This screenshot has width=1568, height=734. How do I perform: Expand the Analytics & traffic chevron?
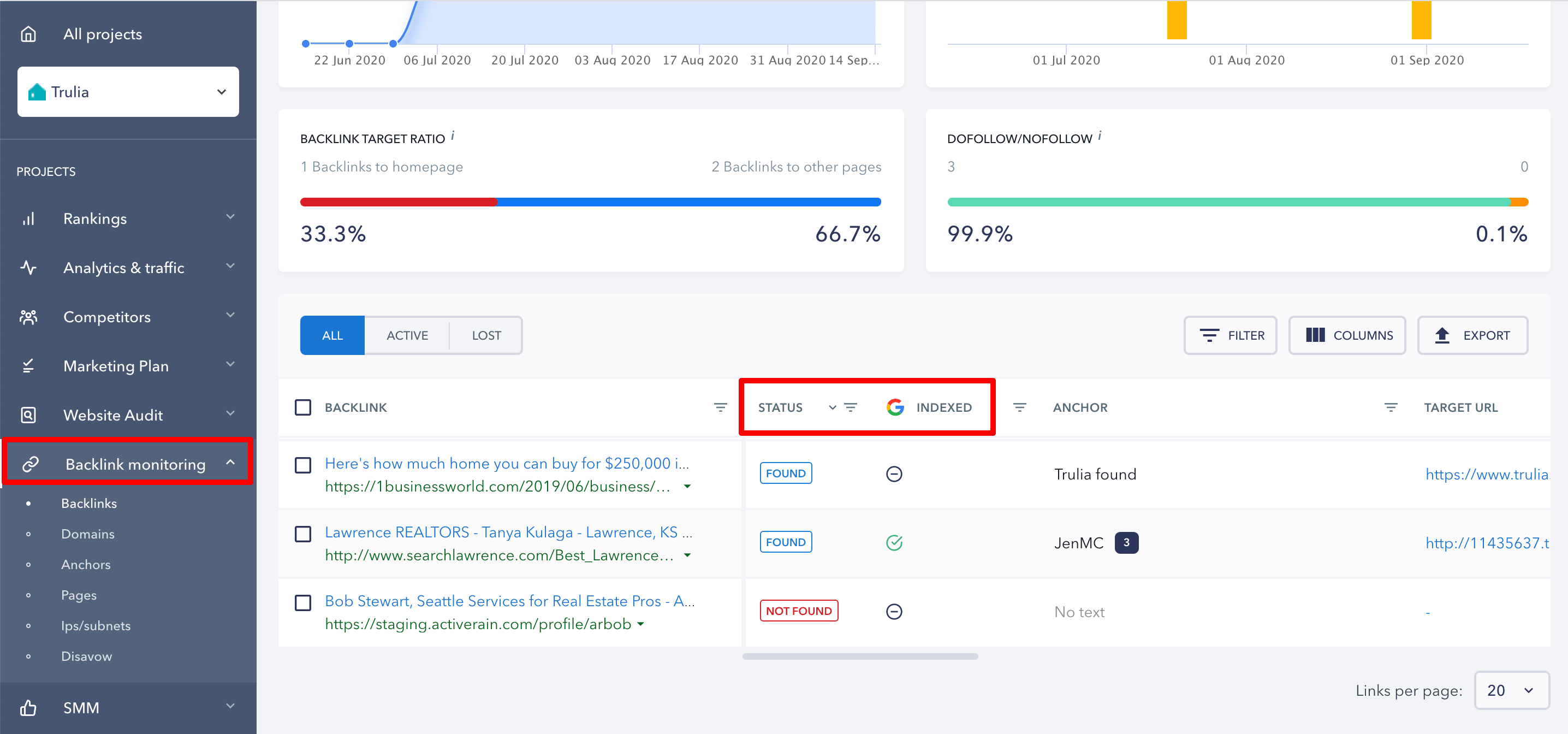point(230,266)
